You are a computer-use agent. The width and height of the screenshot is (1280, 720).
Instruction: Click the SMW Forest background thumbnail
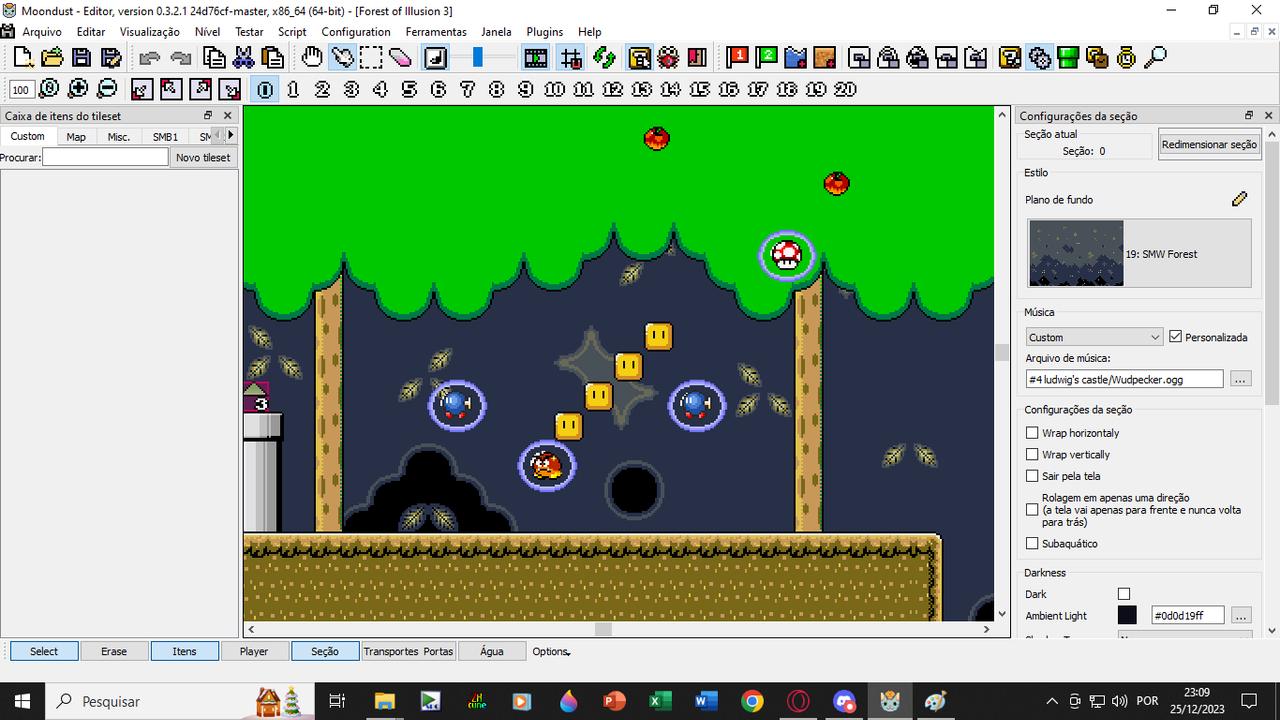click(x=1075, y=254)
